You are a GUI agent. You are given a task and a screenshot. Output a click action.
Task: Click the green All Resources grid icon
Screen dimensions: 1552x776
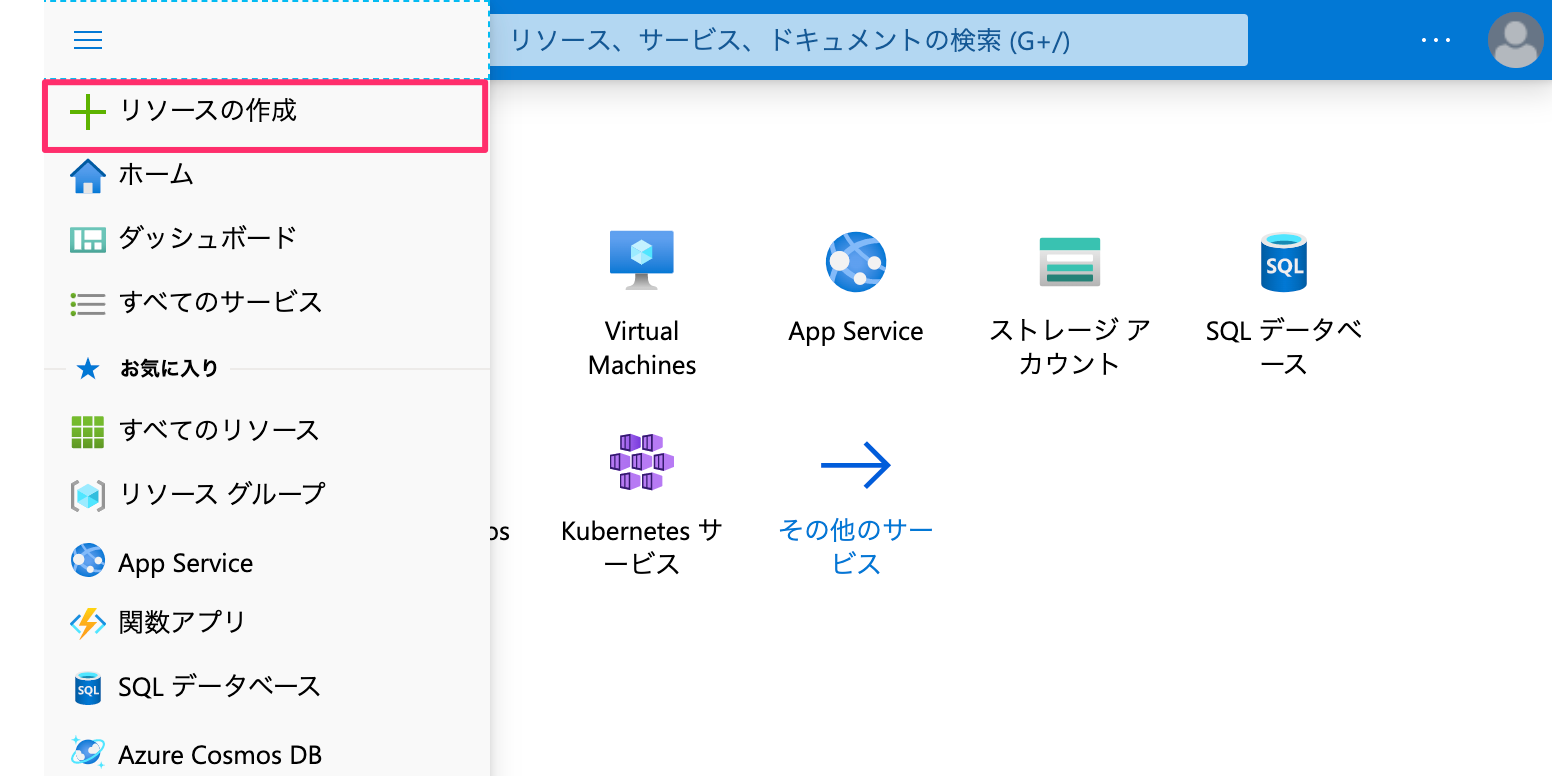[x=88, y=432]
